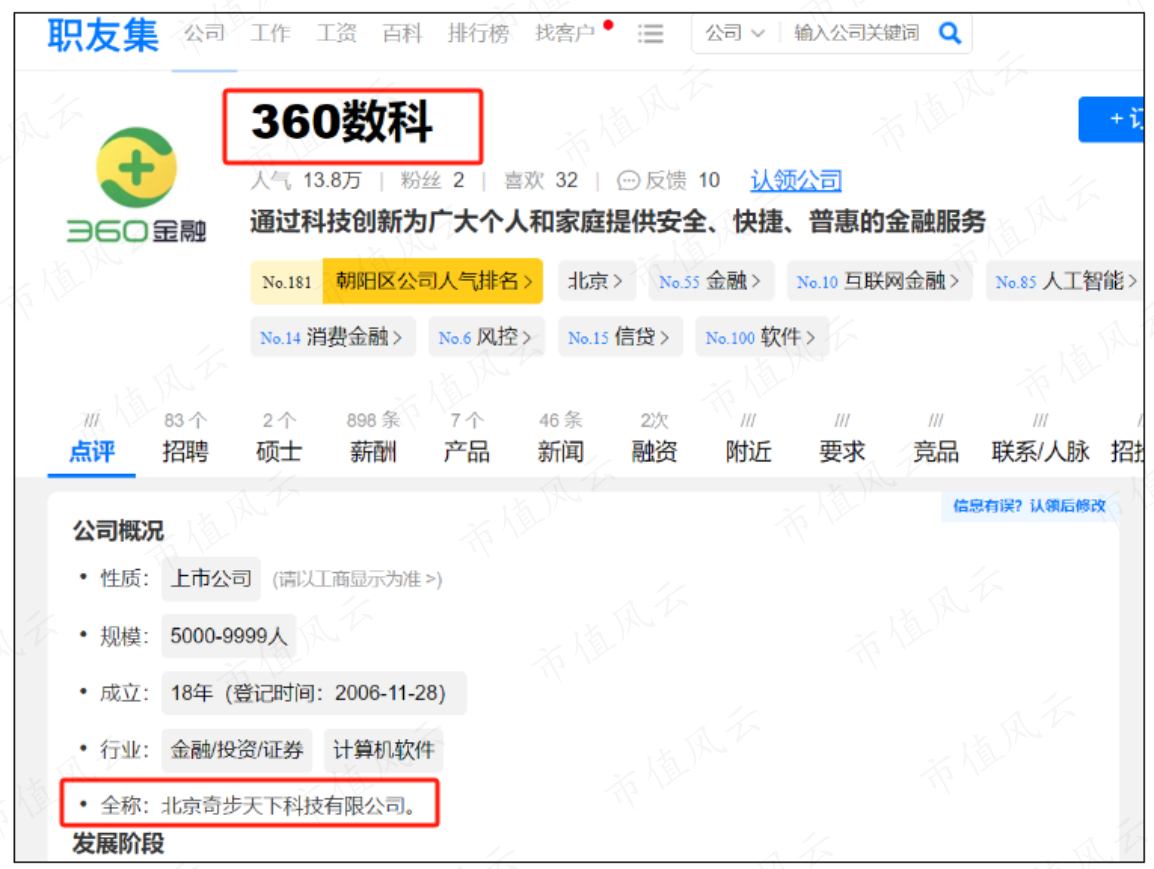
Task: Open the No.14 消费金融 ranking tag
Action: tap(333, 337)
